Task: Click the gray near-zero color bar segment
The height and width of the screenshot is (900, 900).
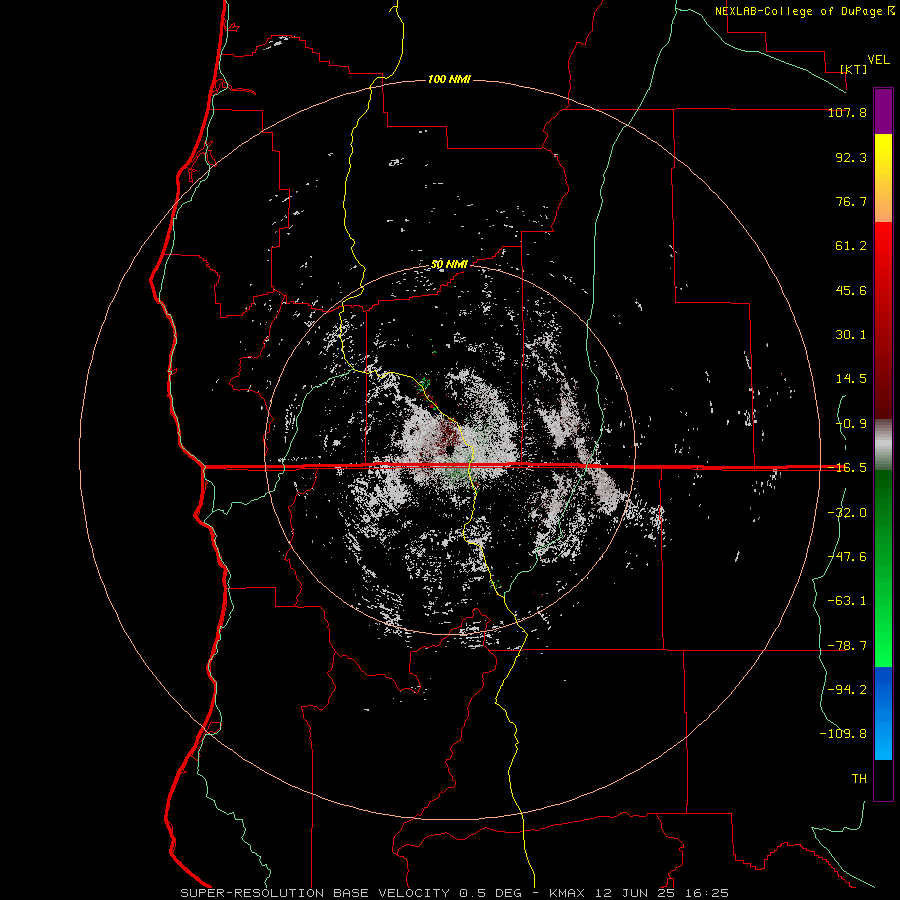Action: (x=883, y=445)
